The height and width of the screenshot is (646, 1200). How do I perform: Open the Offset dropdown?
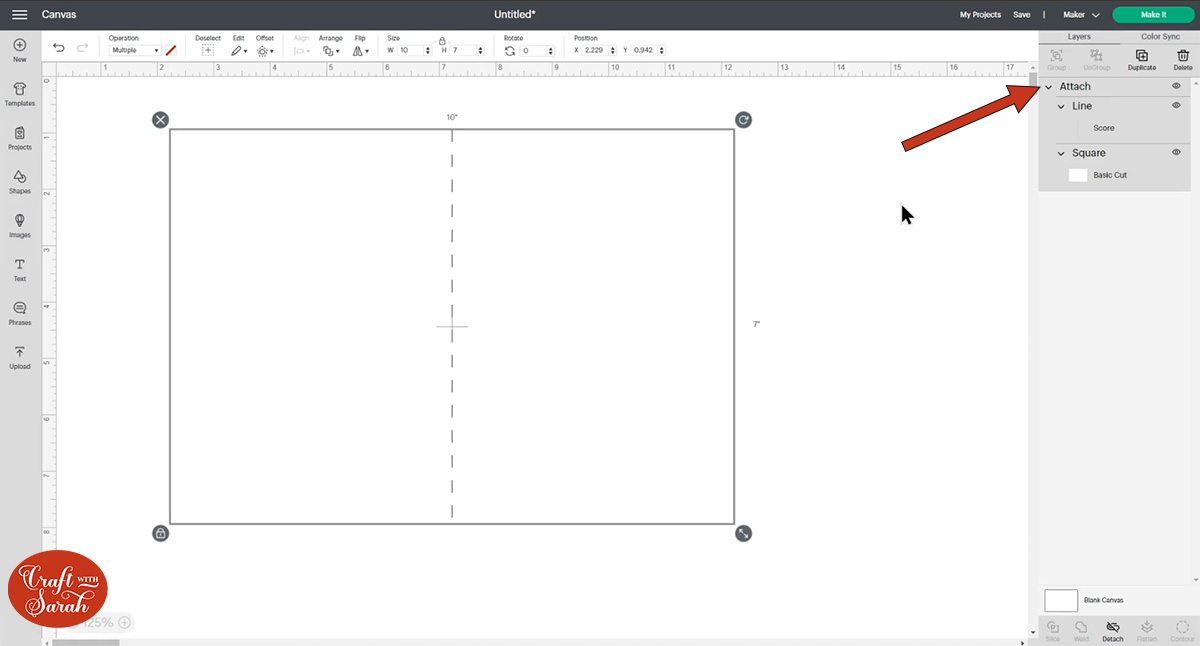point(264,50)
